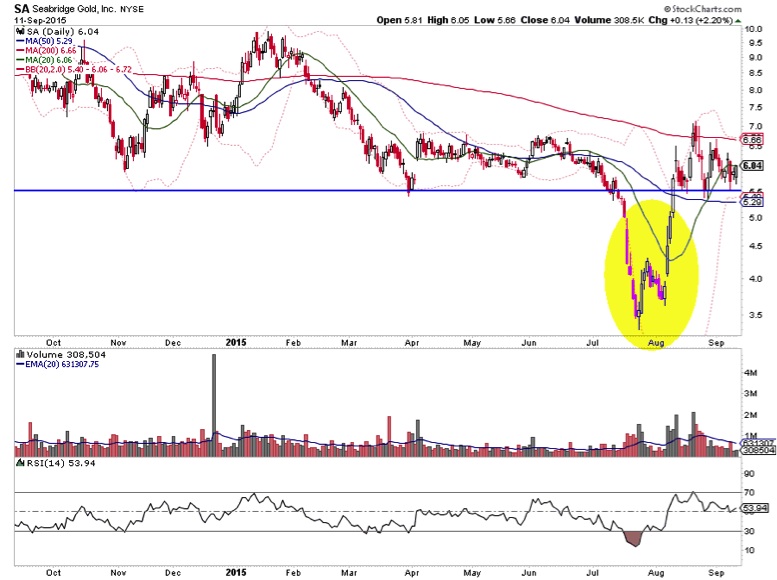Click the NYSE exchange label
This screenshot has width=777, height=580.
[x=131, y=9]
